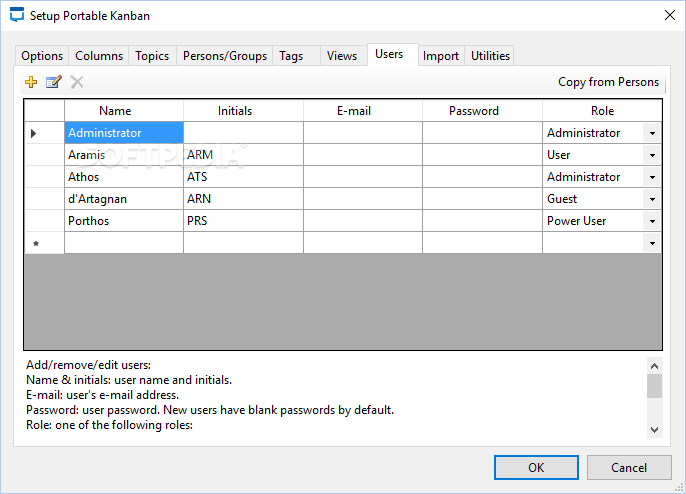Click the row header for Athos

(x=44, y=177)
